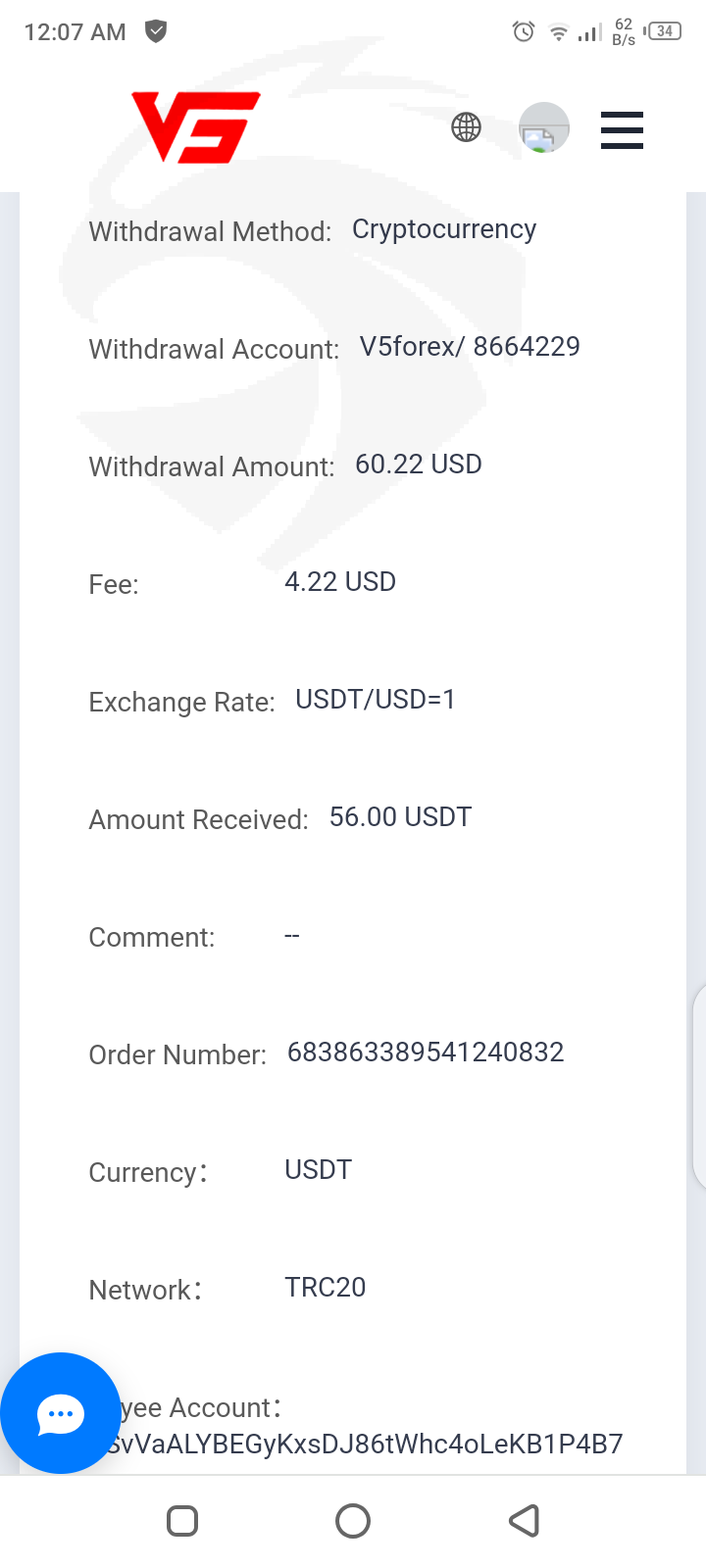The image size is (706, 1568).
Task: Select the order number 683863389541240832
Action: [x=426, y=1053]
